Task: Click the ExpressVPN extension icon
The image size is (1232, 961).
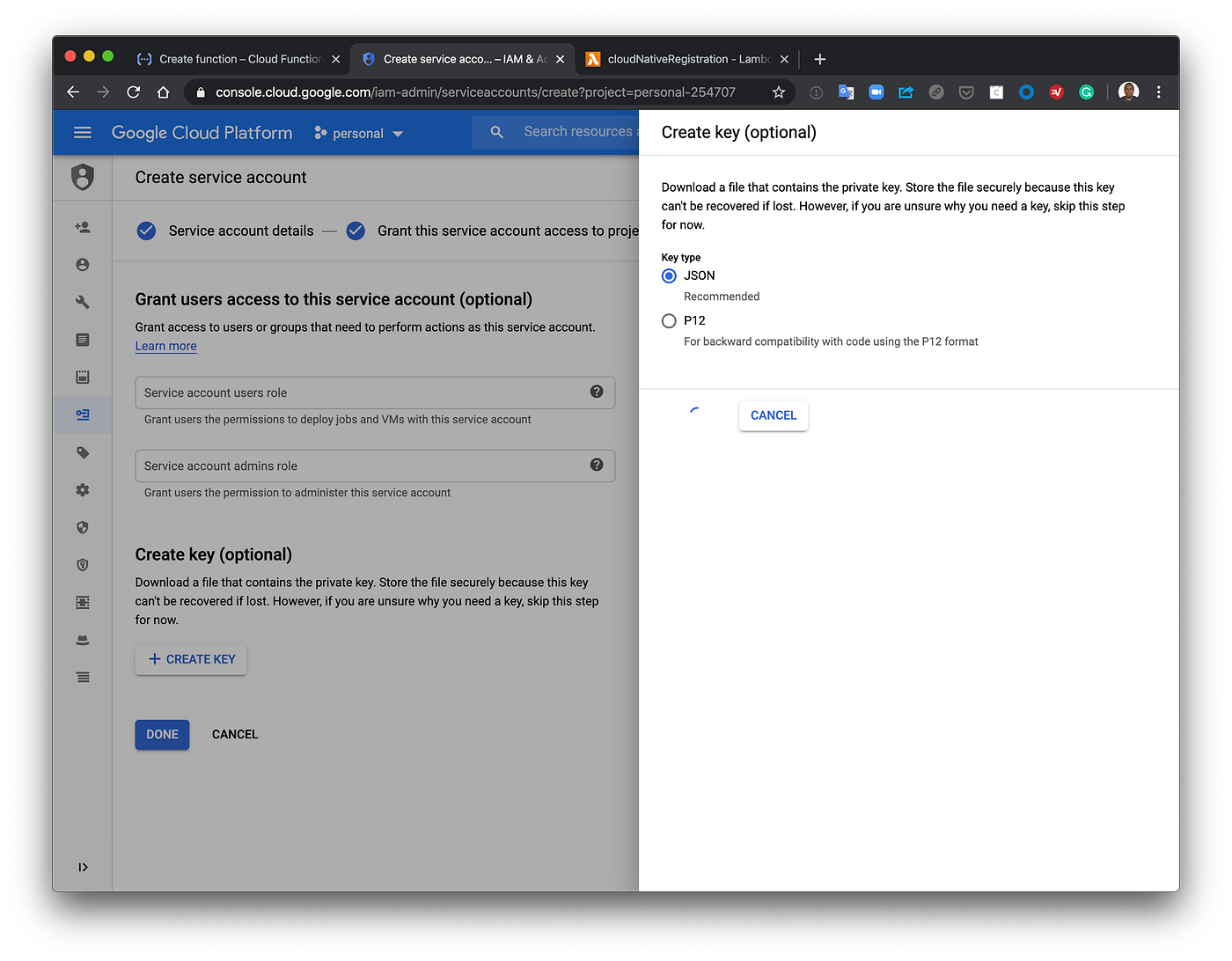Action: coord(1056,92)
